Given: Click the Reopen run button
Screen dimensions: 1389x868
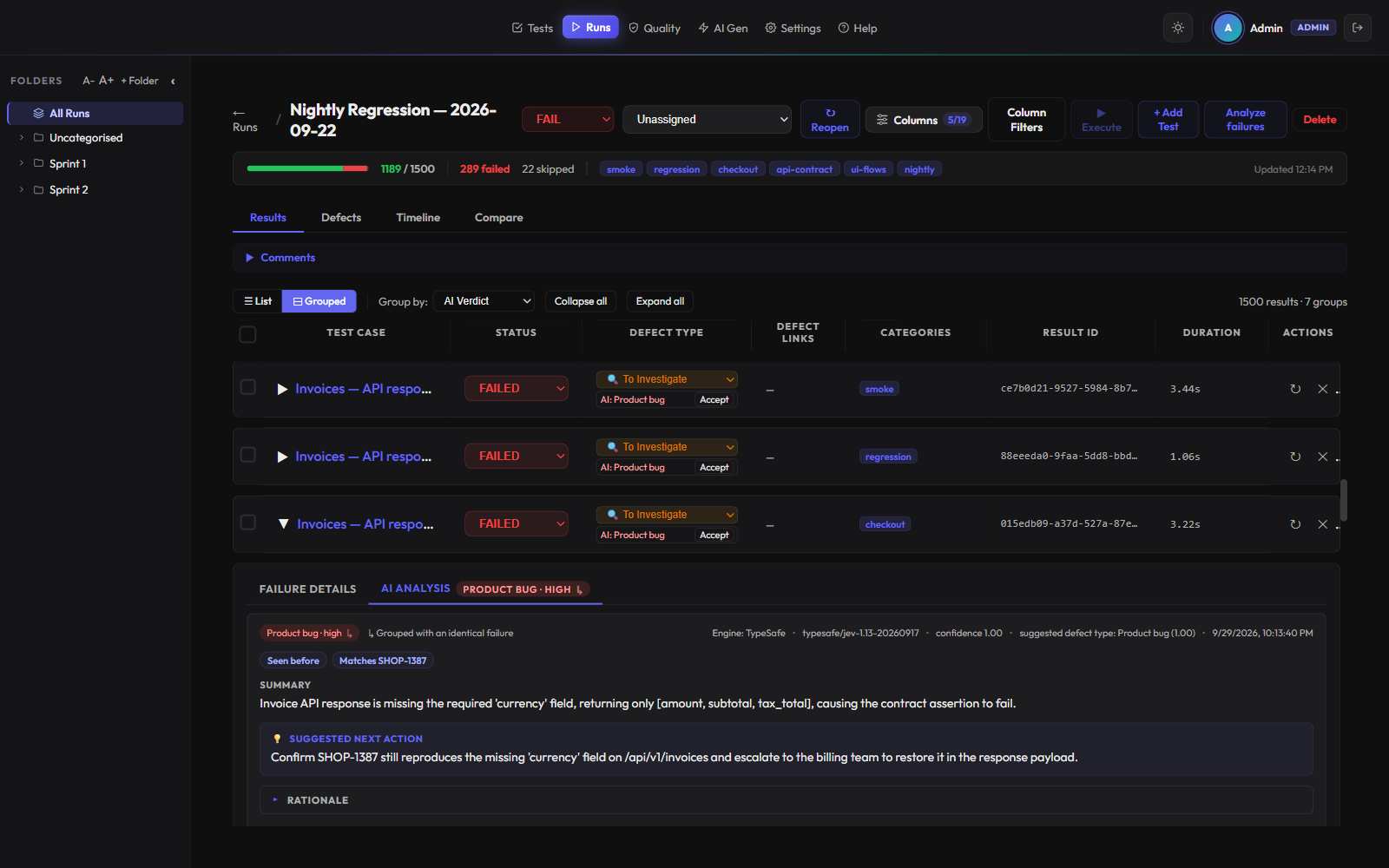Looking at the screenshot, I should (830, 120).
